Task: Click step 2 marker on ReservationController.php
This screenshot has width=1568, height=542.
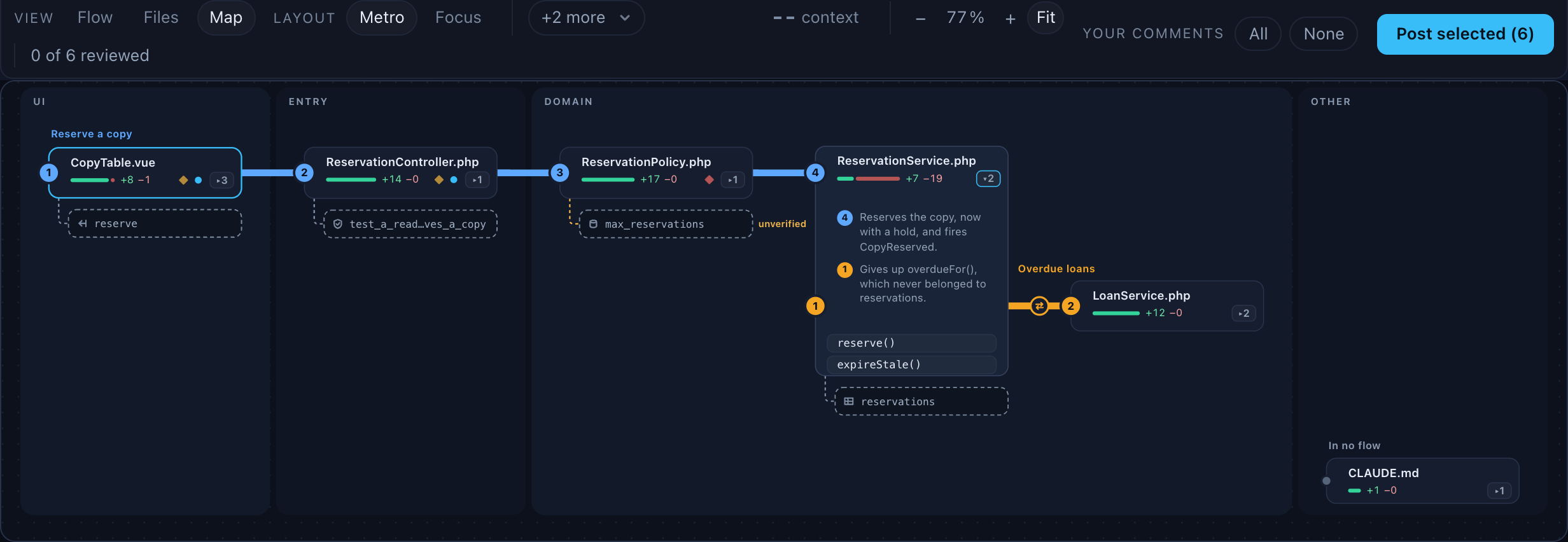Action: (x=304, y=172)
